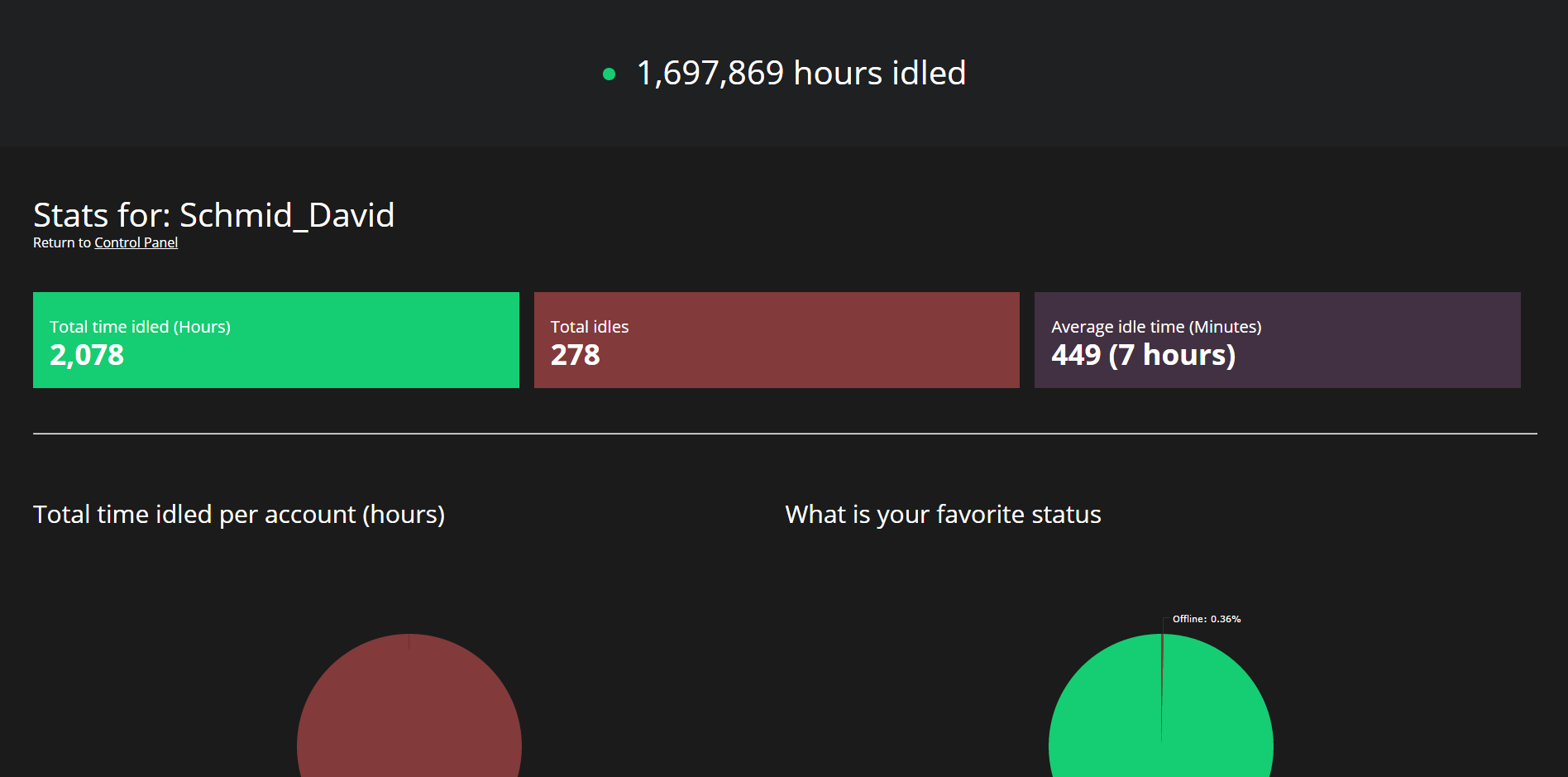Select the '1,697,869 hours idled' heading
The height and width of the screenshot is (777, 1568).
[801, 73]
